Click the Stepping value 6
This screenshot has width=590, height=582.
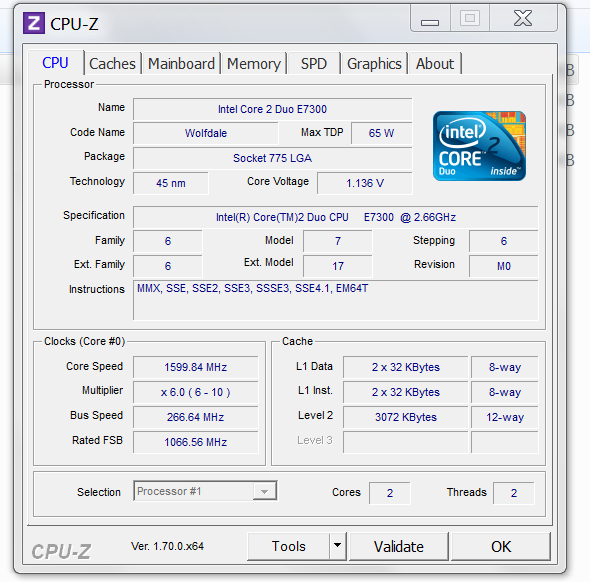pos(504,241)
